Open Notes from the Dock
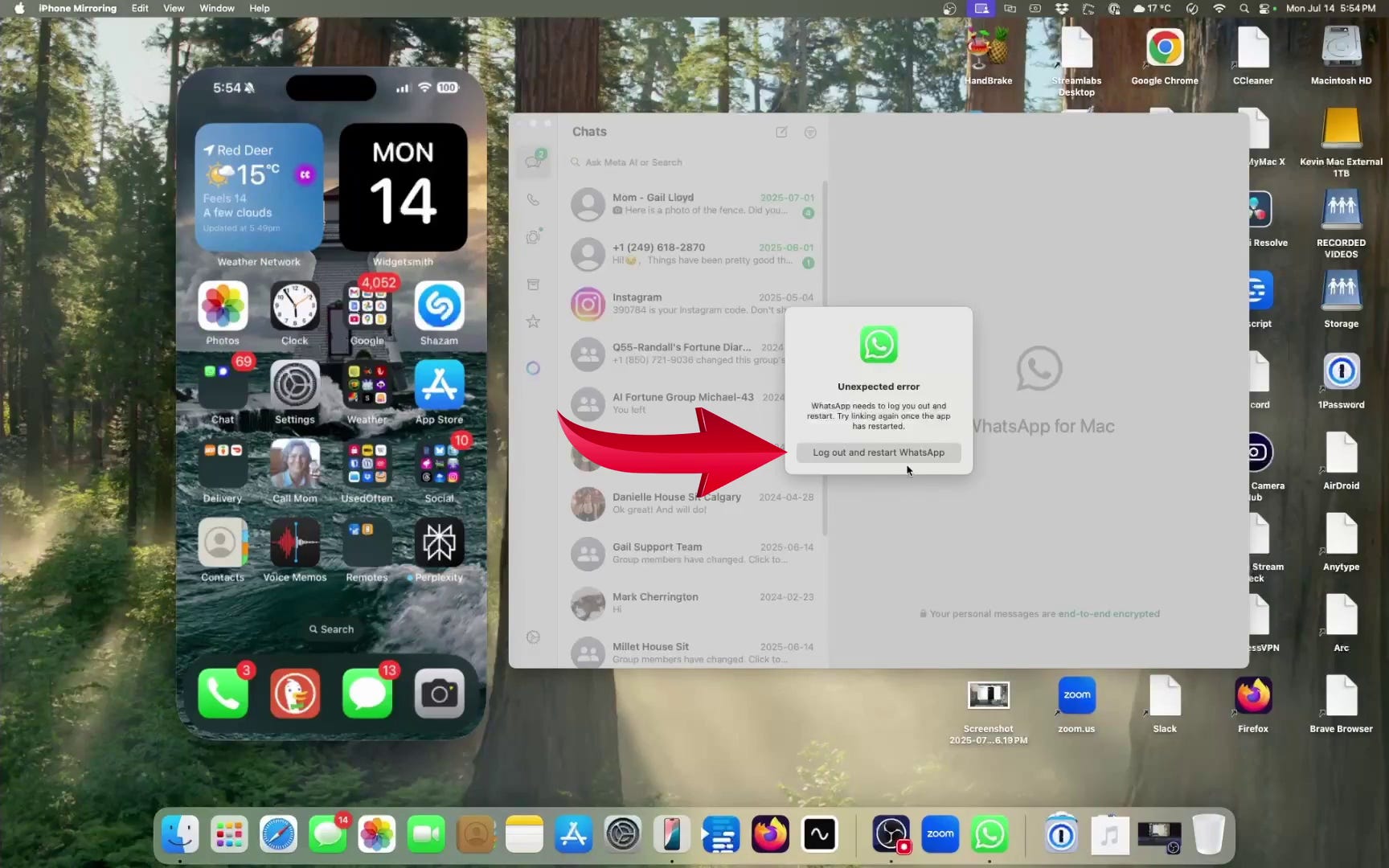Image resolution: width=1389 pixels, height=868 pixels. (524, 834)
